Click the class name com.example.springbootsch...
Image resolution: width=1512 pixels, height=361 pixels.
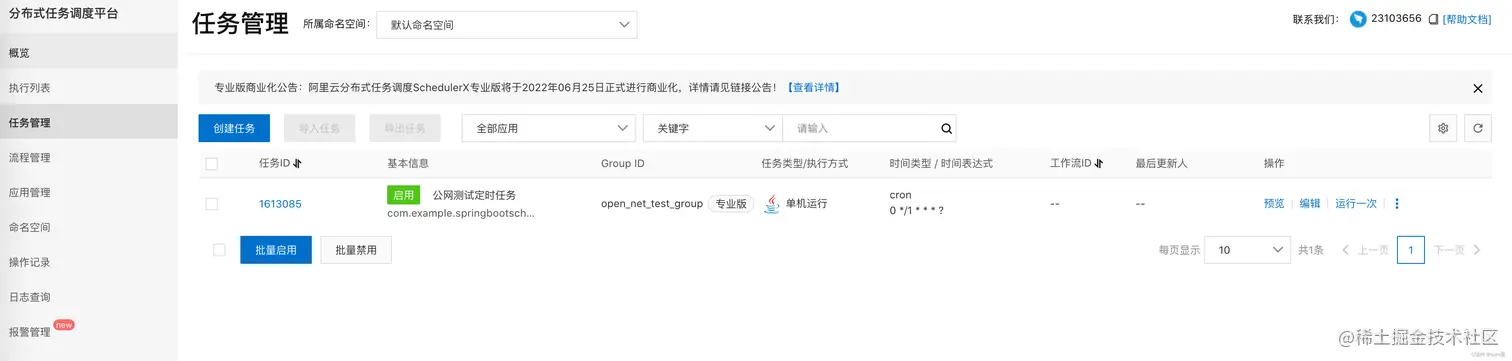461,213
